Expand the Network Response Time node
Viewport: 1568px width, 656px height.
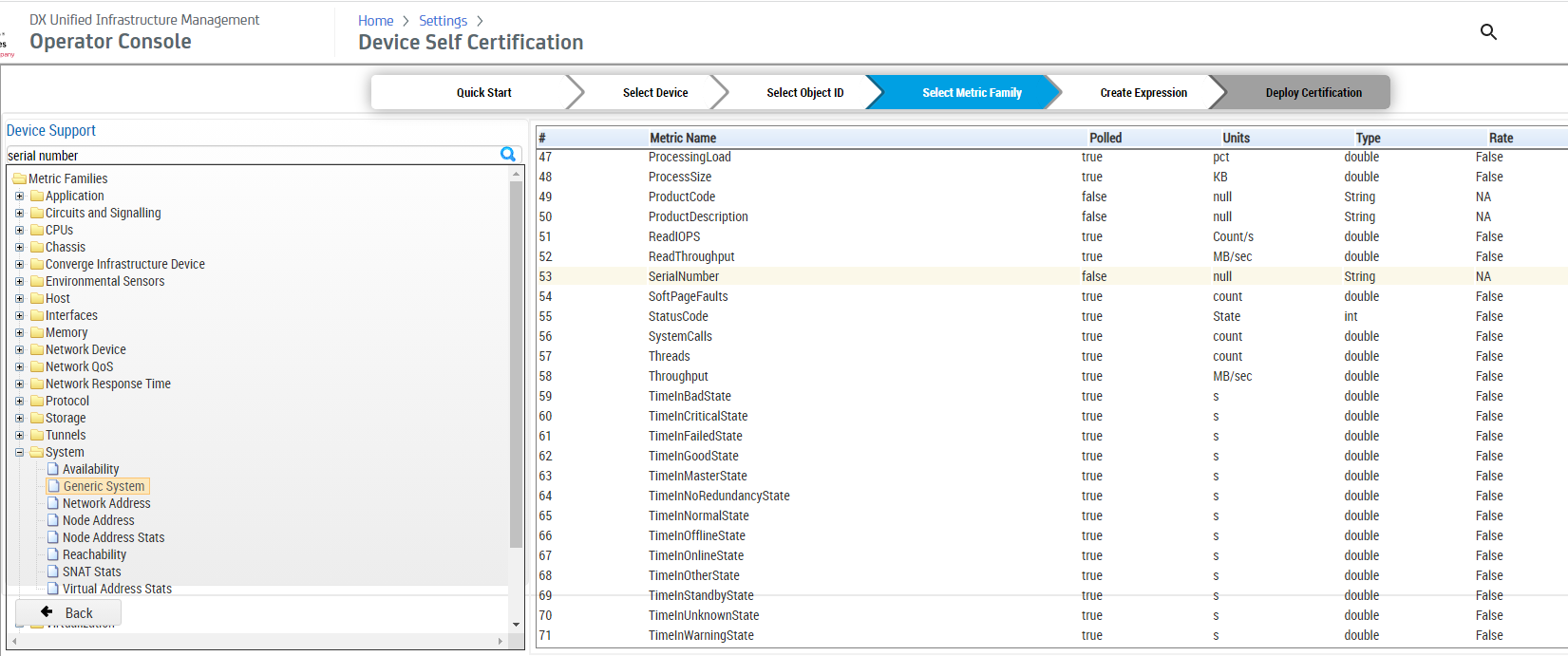tap(19, 384)
